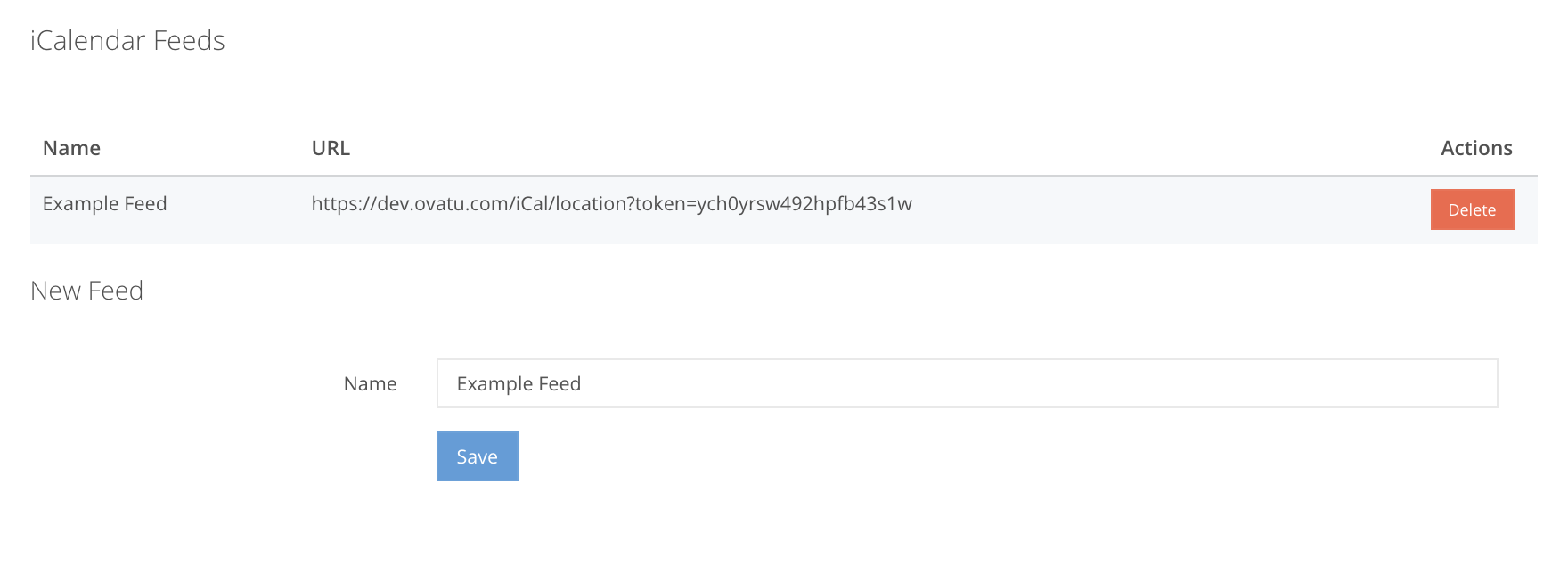1568x583 pixels.
Task: Save the new feed named Example Feed
Action: point(477,456)
